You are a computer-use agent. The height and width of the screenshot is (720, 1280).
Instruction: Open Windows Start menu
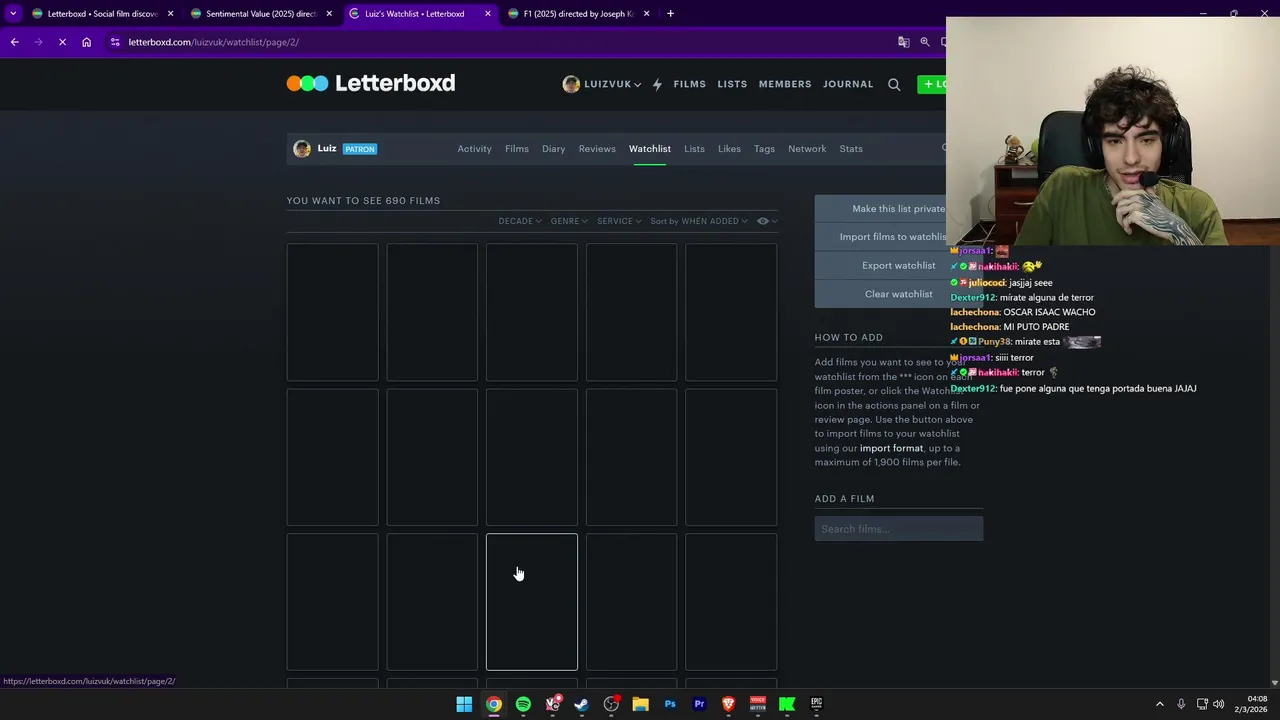point(464,704)
